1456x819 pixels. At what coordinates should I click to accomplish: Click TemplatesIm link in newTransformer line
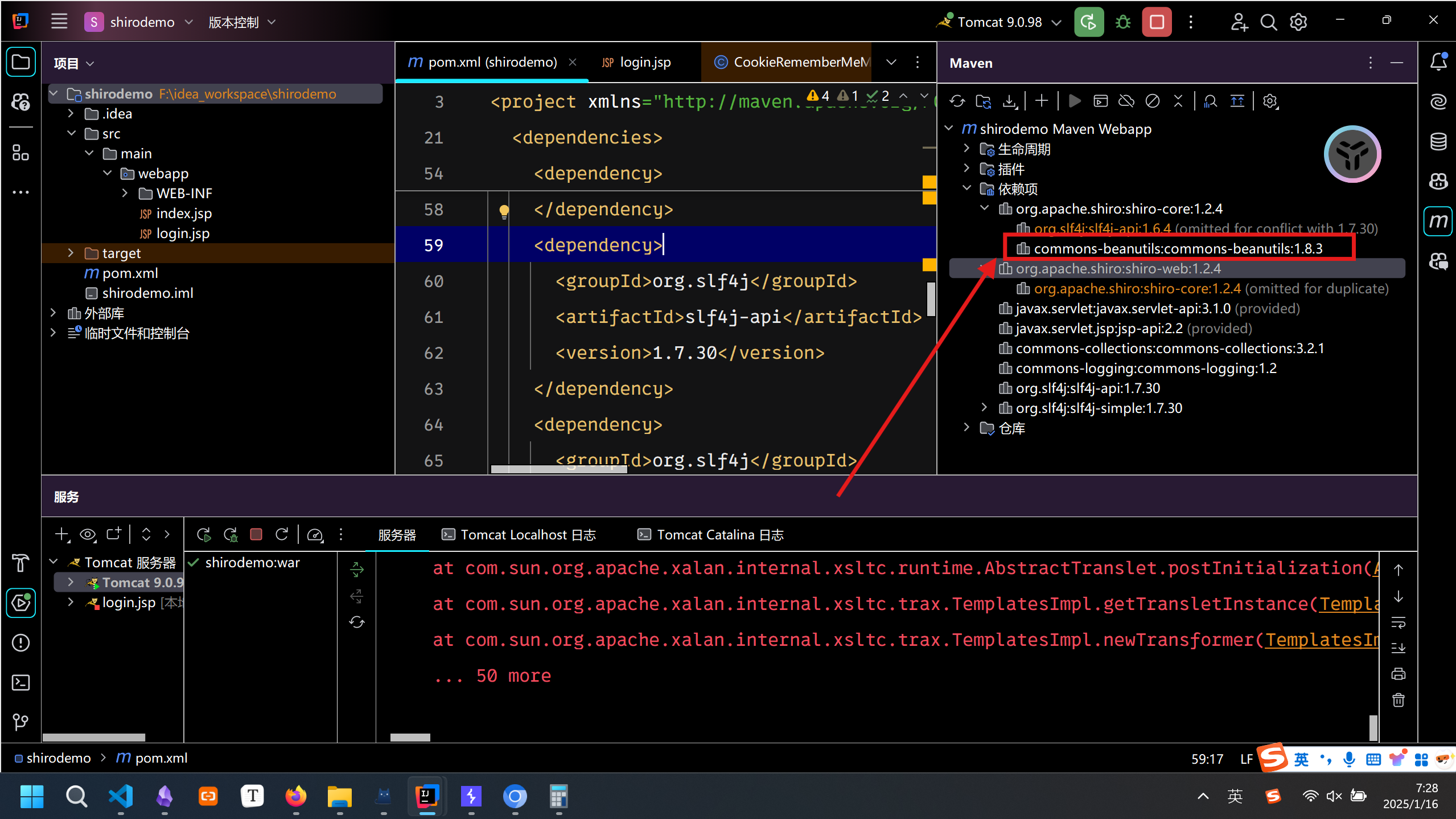pyautogui.click(x=1322, y=640)
